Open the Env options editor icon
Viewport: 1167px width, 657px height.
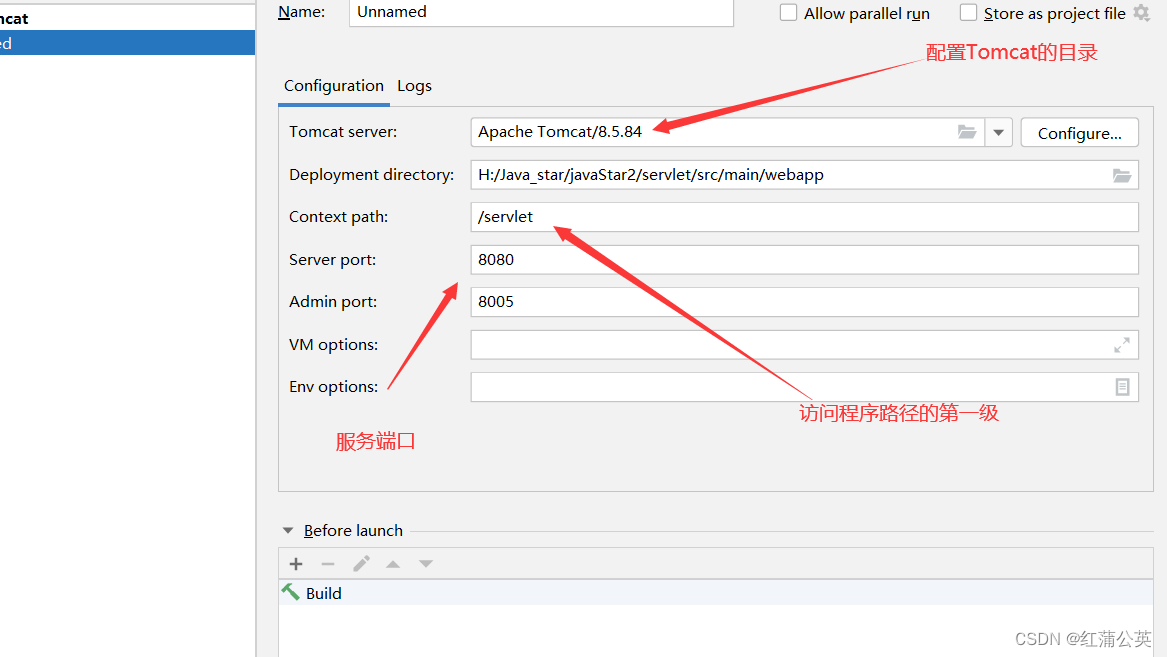1122,387
